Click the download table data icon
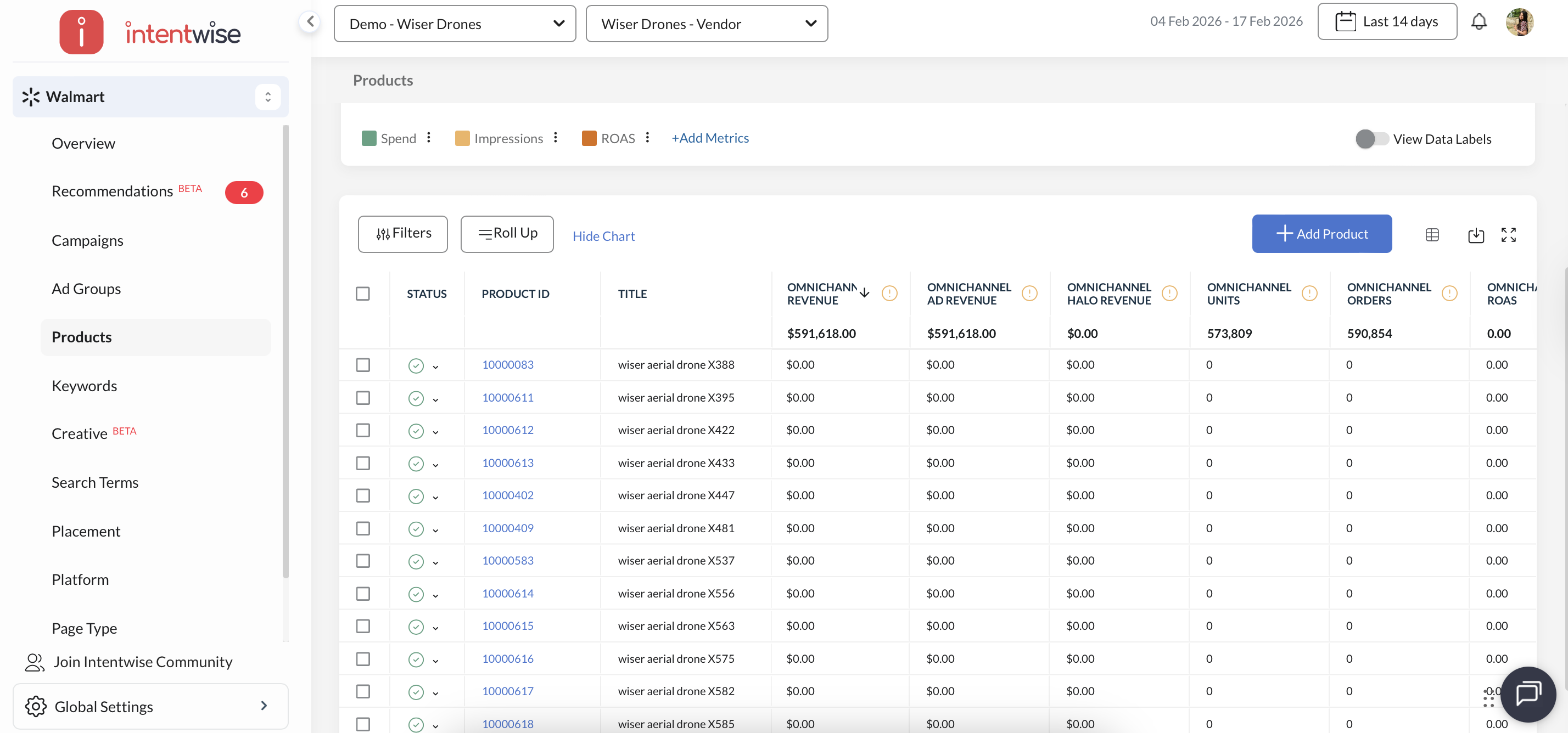This screenshot has height=733, width=1568. coord(1475,235)
